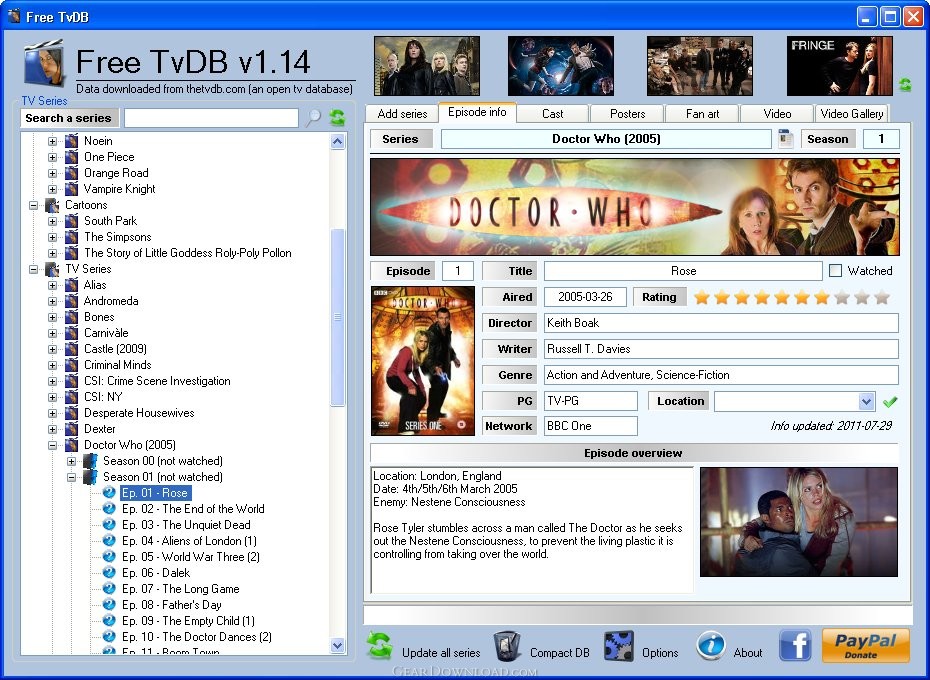Click the Compact DB trash icon
The image size is (930, 680).
click(x=507, y=646)
